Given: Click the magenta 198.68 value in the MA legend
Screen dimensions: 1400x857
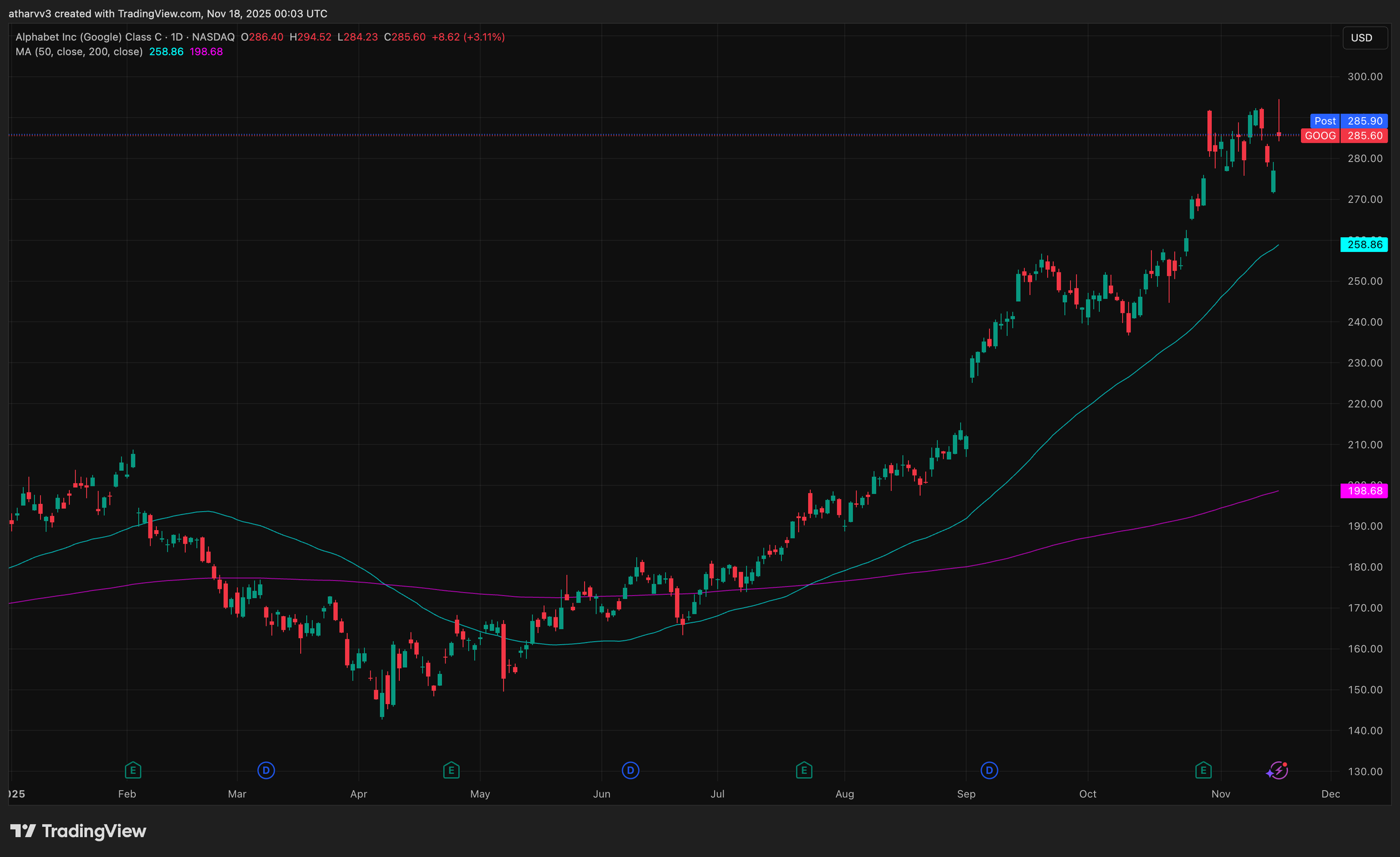Looking at the screenshot, I should click(206, 51).
